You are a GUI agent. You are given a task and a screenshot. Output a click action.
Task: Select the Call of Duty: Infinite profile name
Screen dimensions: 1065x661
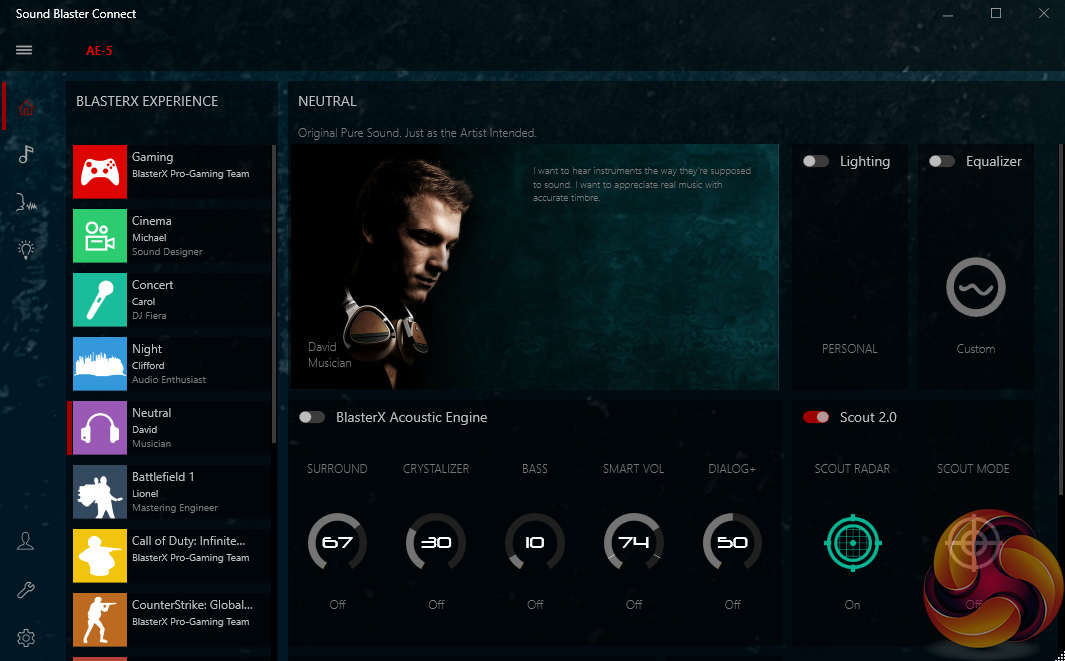click(x=188, y=541)
